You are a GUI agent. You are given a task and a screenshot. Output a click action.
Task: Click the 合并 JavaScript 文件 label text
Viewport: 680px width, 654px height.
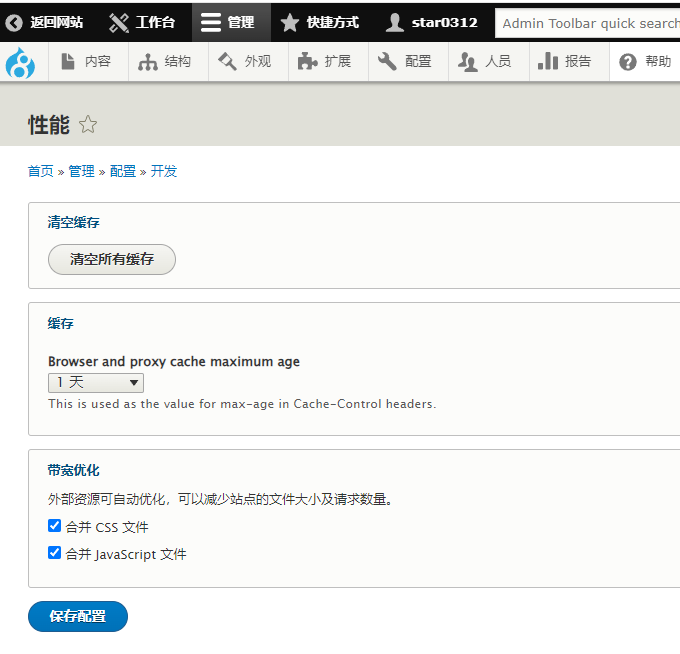(126, 554)
